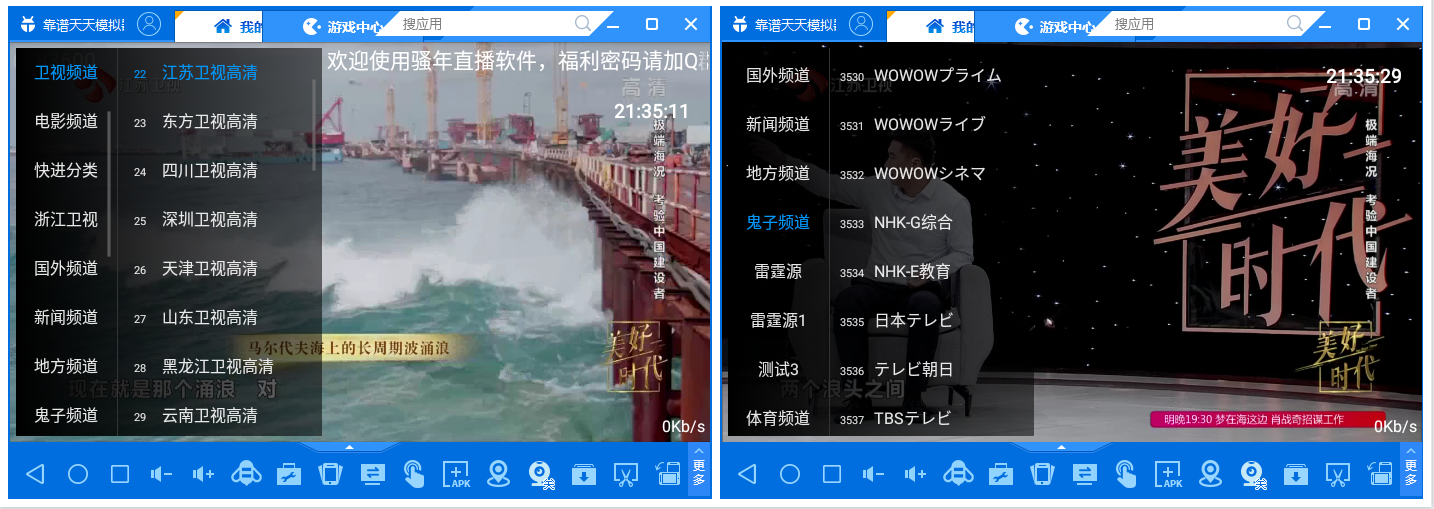Open location pin tool in left window

498,474
